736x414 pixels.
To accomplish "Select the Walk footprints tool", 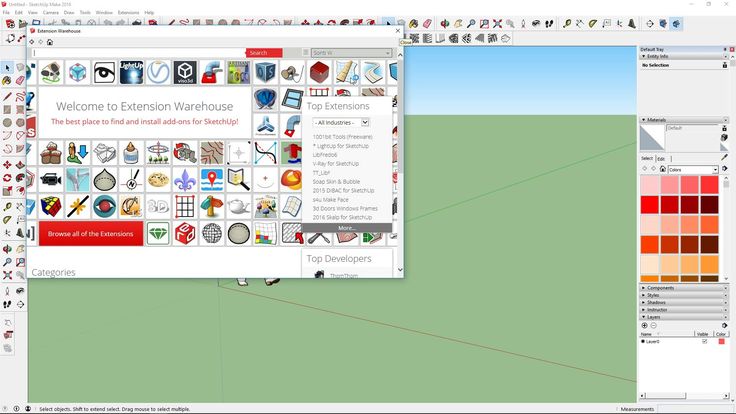I will click(549, 23).
